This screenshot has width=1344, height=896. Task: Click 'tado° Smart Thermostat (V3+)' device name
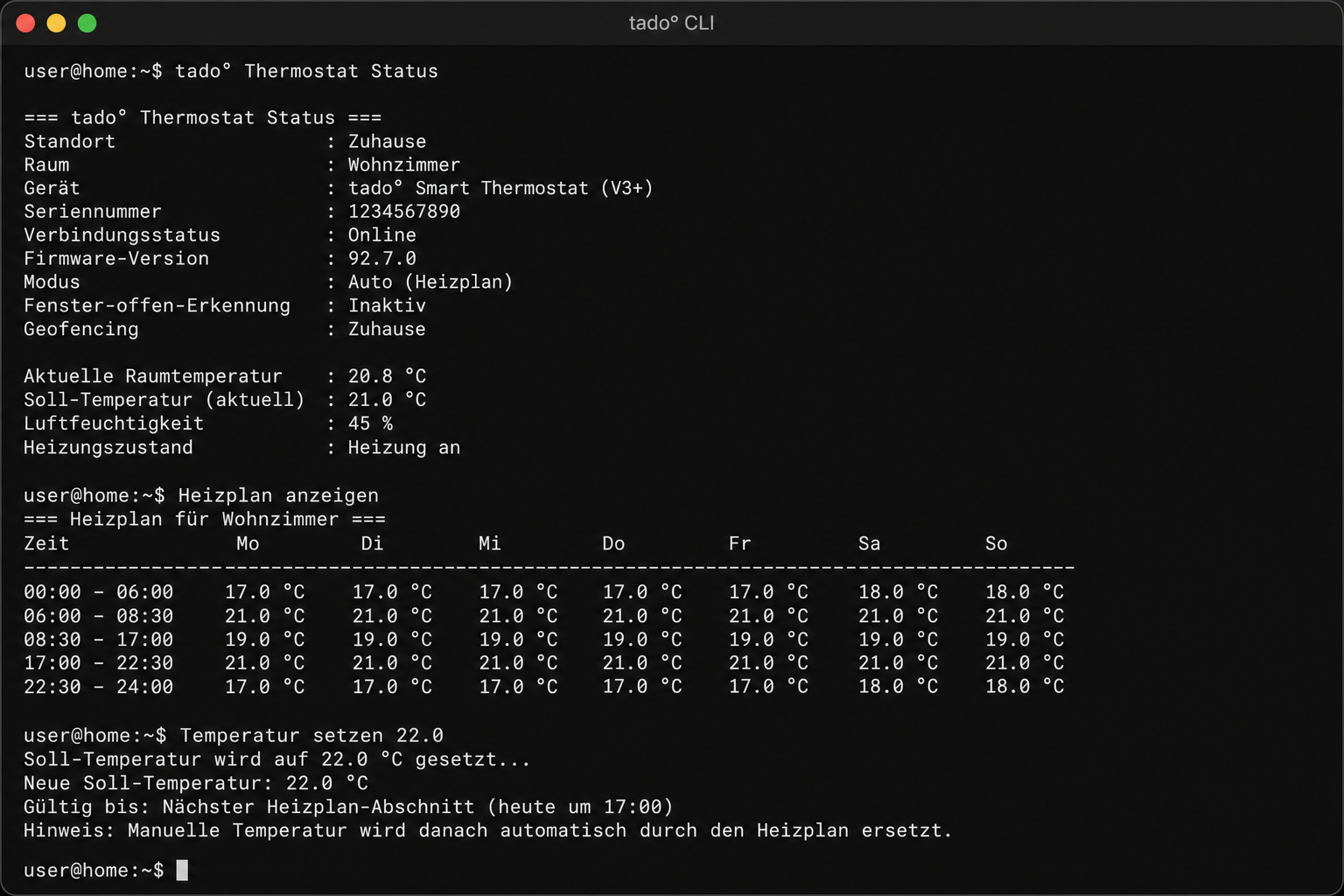500,188
